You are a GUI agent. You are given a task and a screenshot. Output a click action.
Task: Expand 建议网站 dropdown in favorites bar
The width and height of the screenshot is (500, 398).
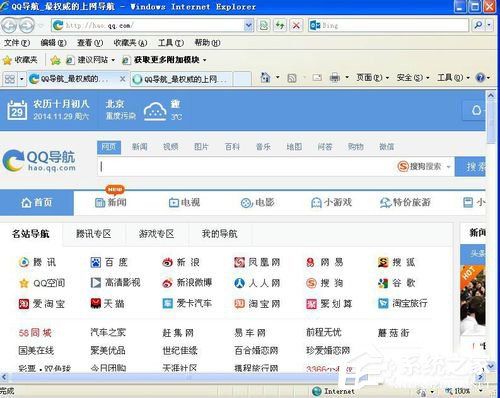pyautogui.click(x=113, y=60)
